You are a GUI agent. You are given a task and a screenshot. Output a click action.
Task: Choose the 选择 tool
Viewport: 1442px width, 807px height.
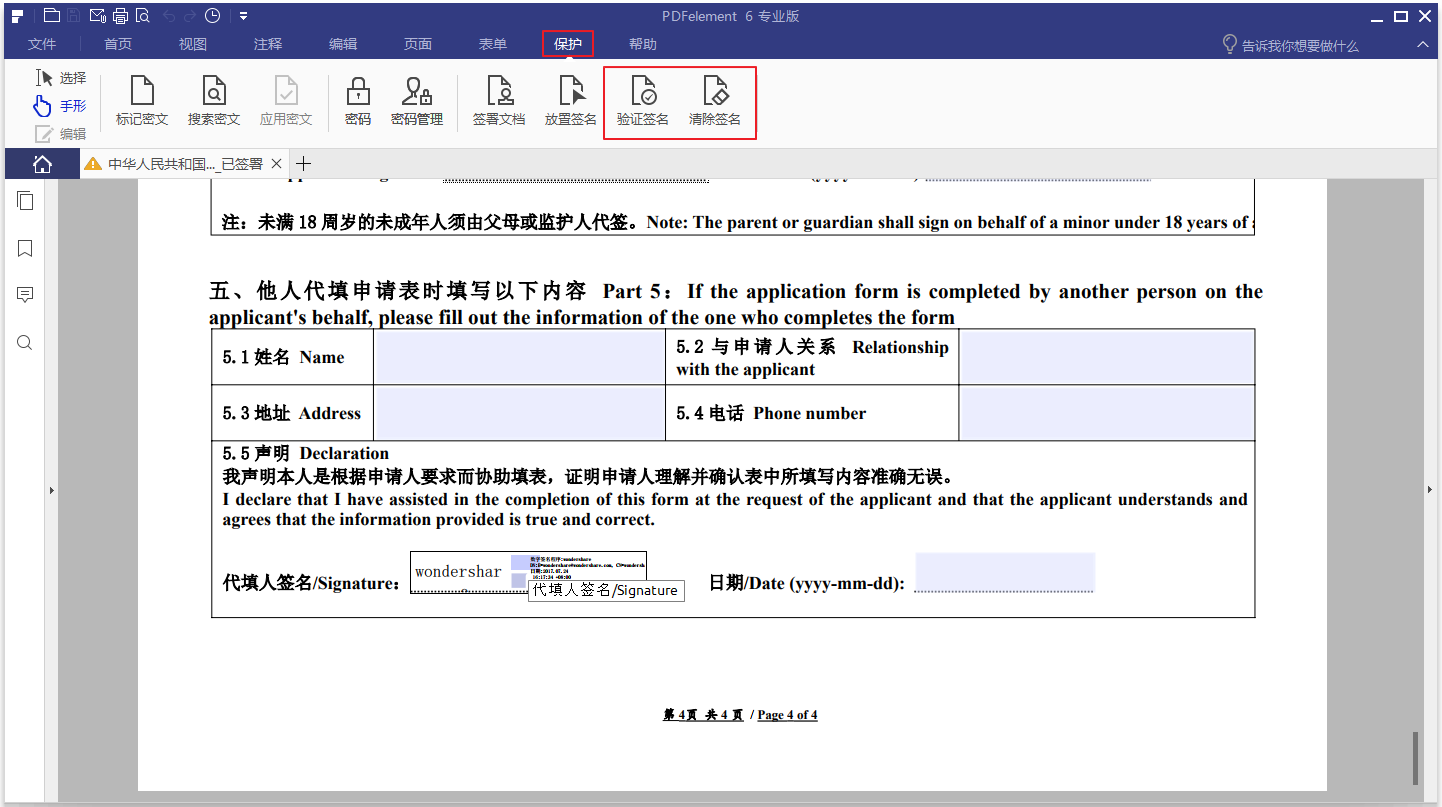point(61,78)
